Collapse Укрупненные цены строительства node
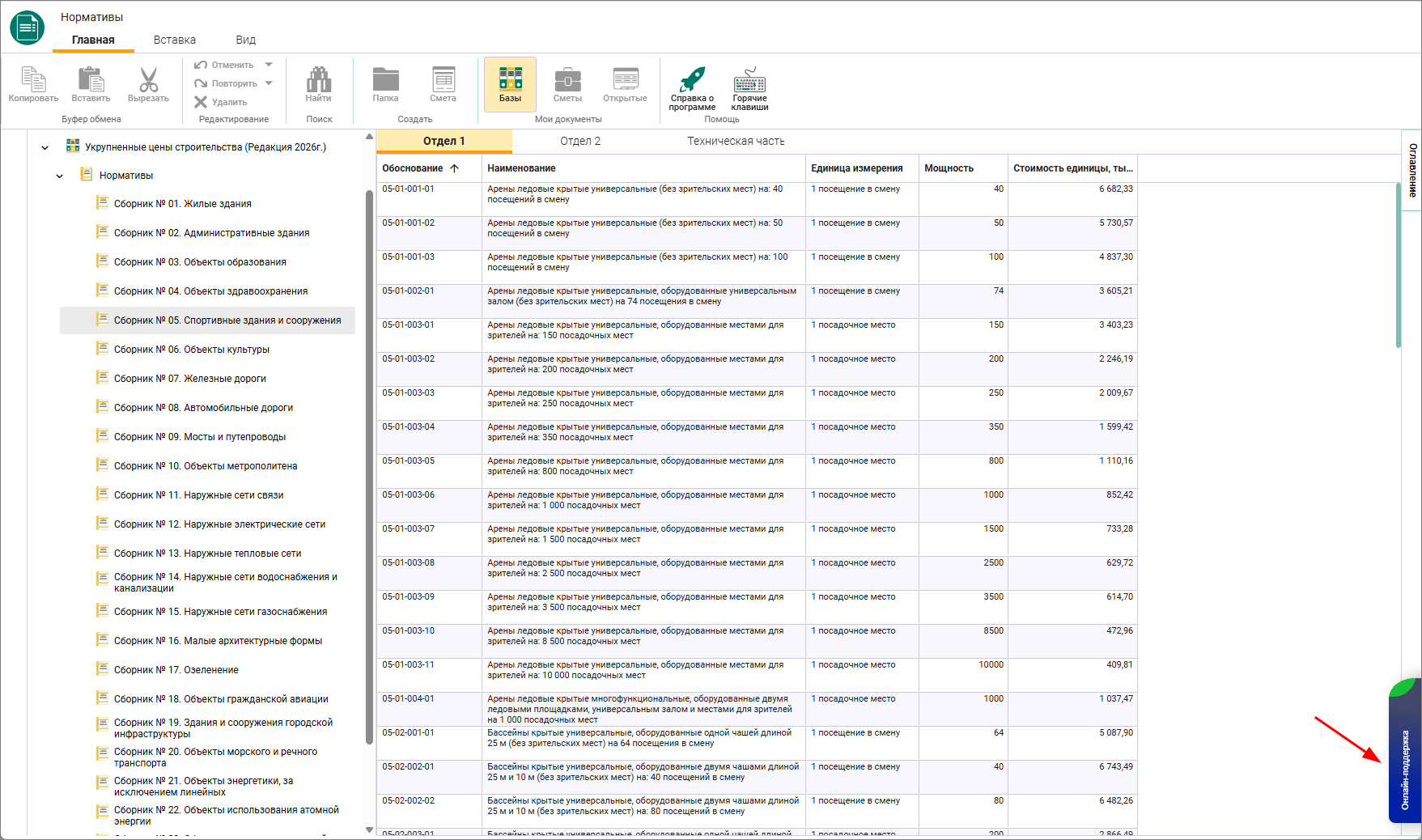The image size is (1422, 840). point(45,147)
